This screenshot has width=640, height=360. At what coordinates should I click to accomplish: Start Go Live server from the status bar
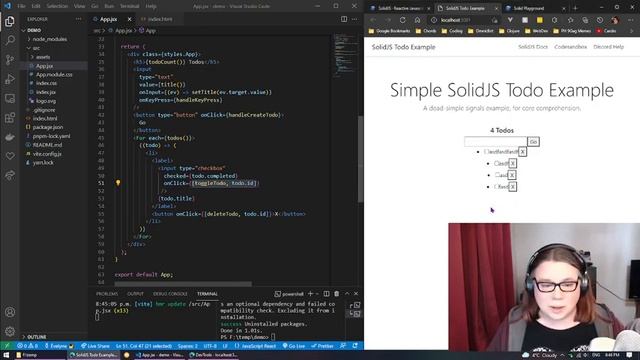(294, 346)
